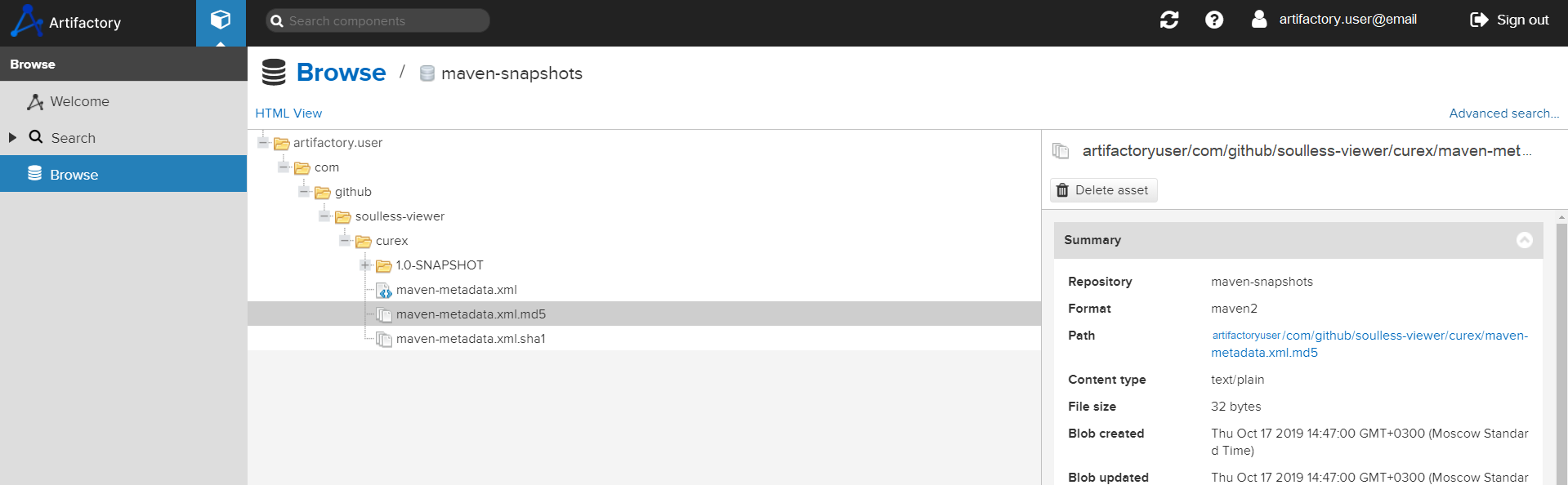Collapse the artifactory.user tree node

coord(263,143)
